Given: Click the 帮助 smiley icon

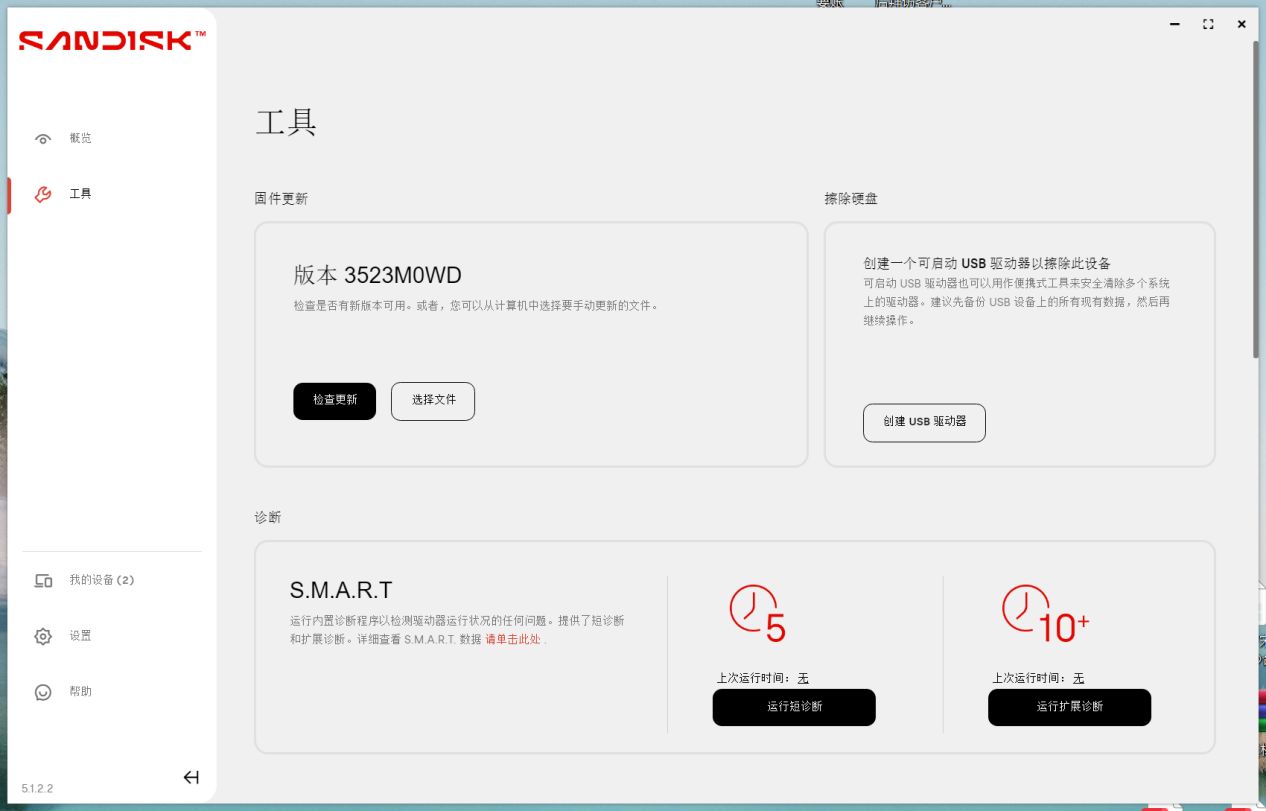Looking at the screenshot, I should [x=43, y=692].
